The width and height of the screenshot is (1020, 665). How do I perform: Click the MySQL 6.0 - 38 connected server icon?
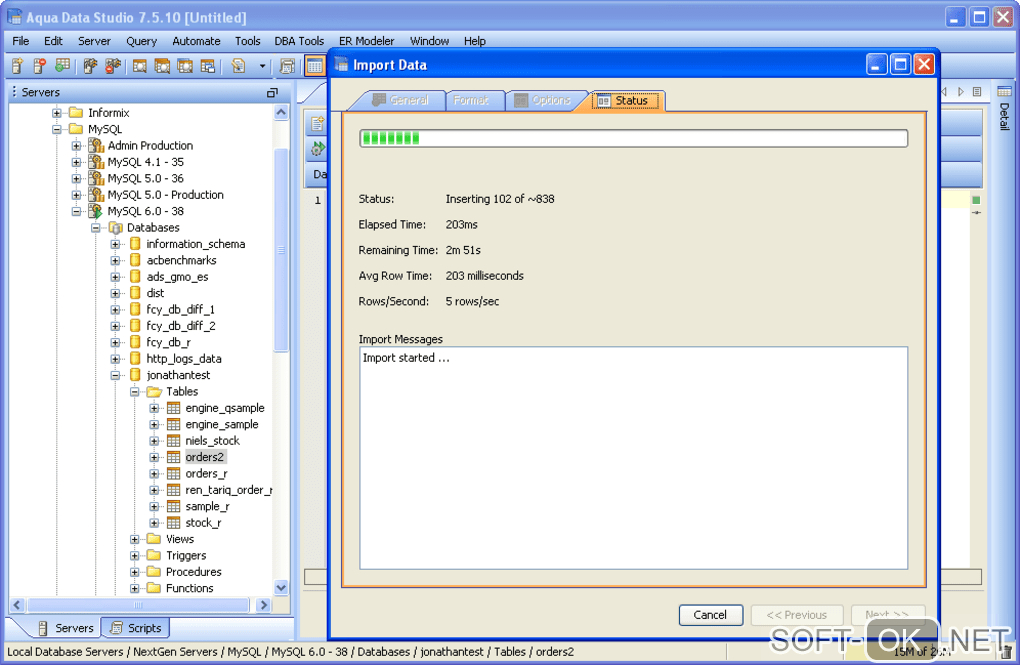click(x=96, y=211)
